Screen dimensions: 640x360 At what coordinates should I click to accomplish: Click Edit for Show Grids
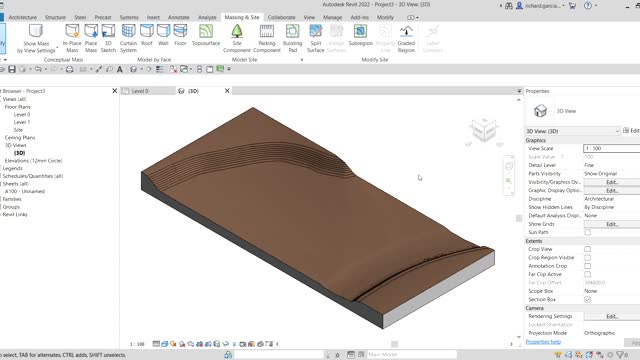click(x=612, y=224)
